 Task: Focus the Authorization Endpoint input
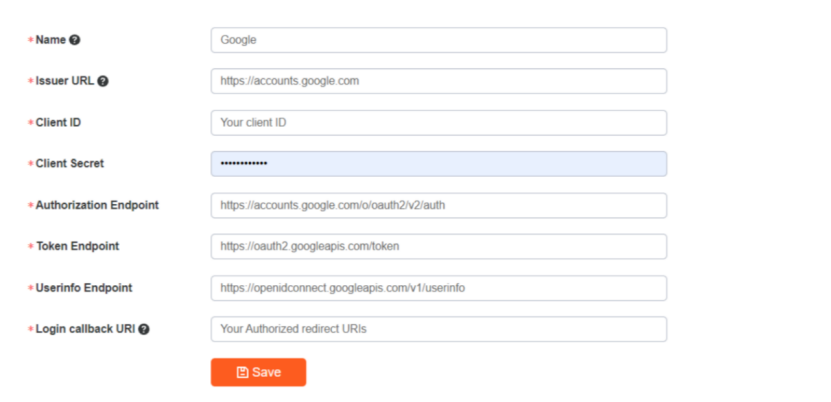click(x=438, y=205)
